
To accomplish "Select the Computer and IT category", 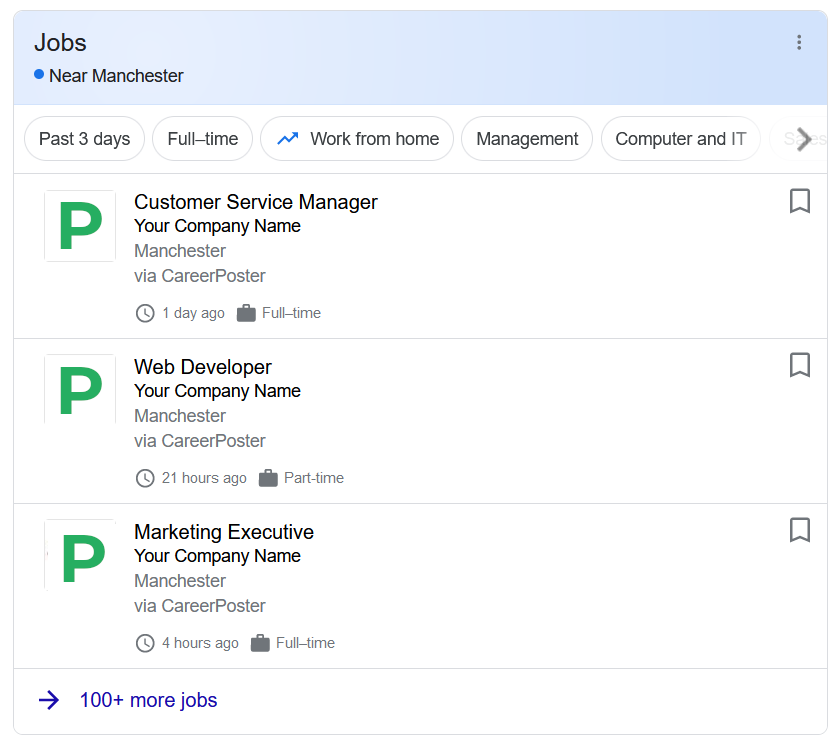I will click(680, 138).
